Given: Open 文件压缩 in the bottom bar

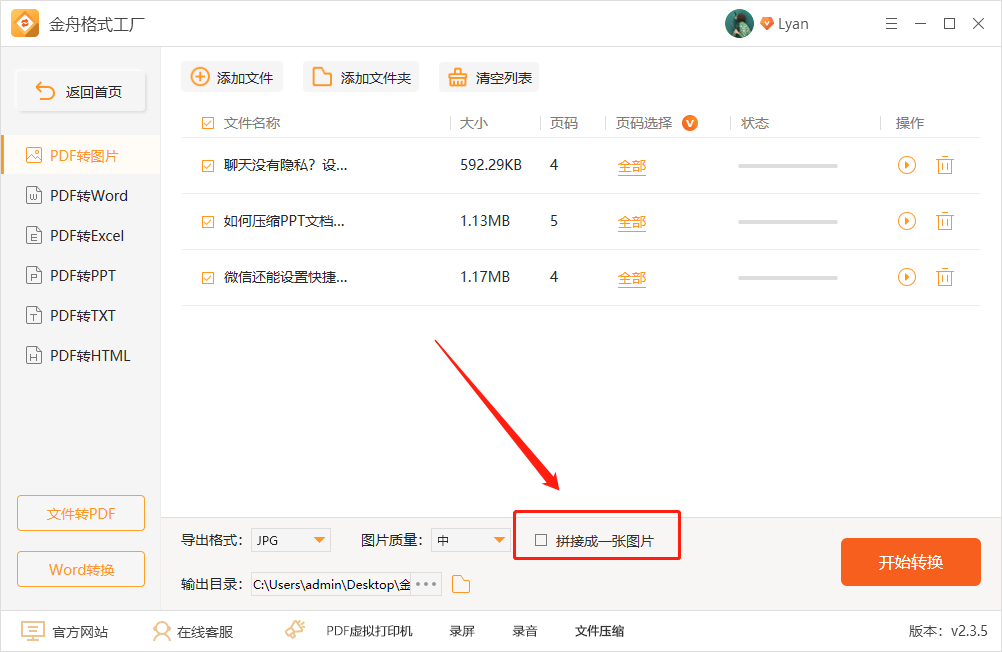Looking at the screenshot, I should tap(599, 632).
